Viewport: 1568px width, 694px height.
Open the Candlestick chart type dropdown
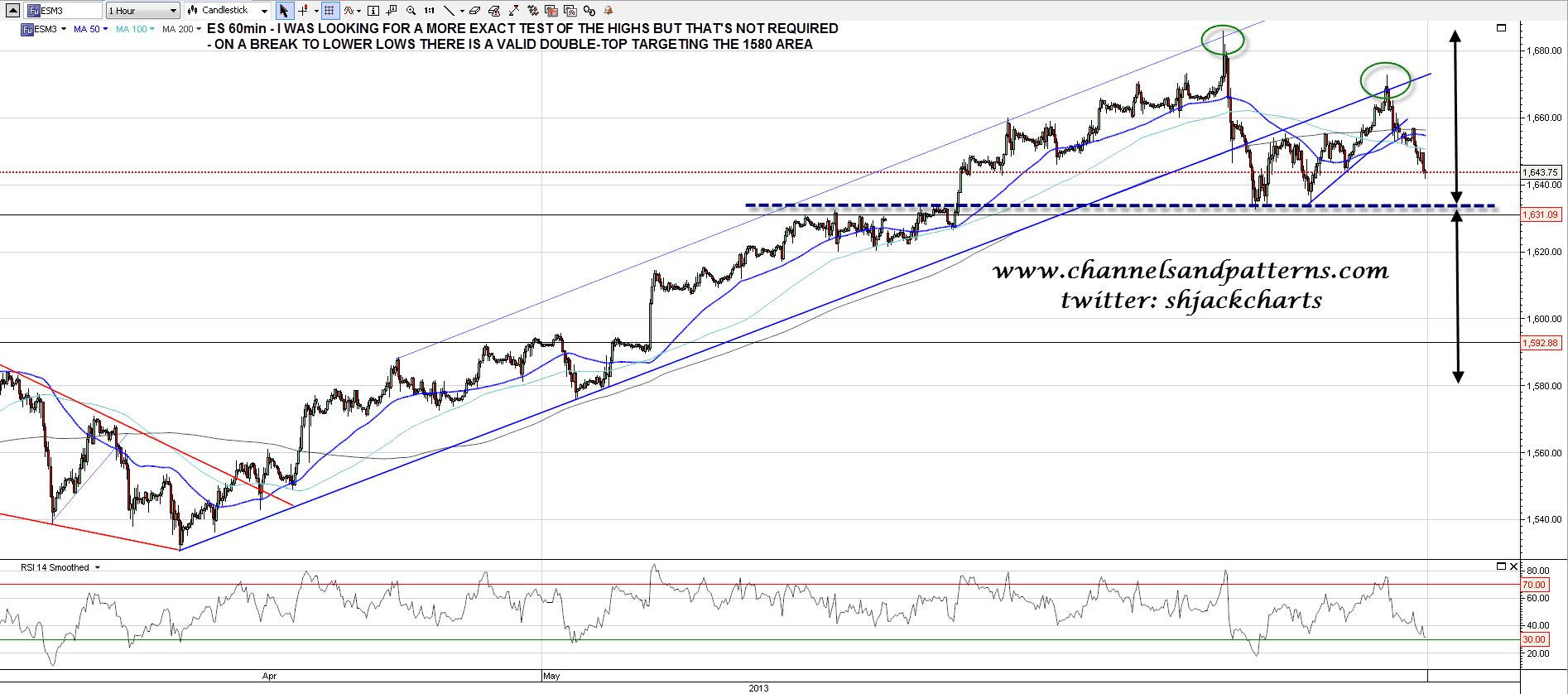pyautogui.click(x=228, y=11)
